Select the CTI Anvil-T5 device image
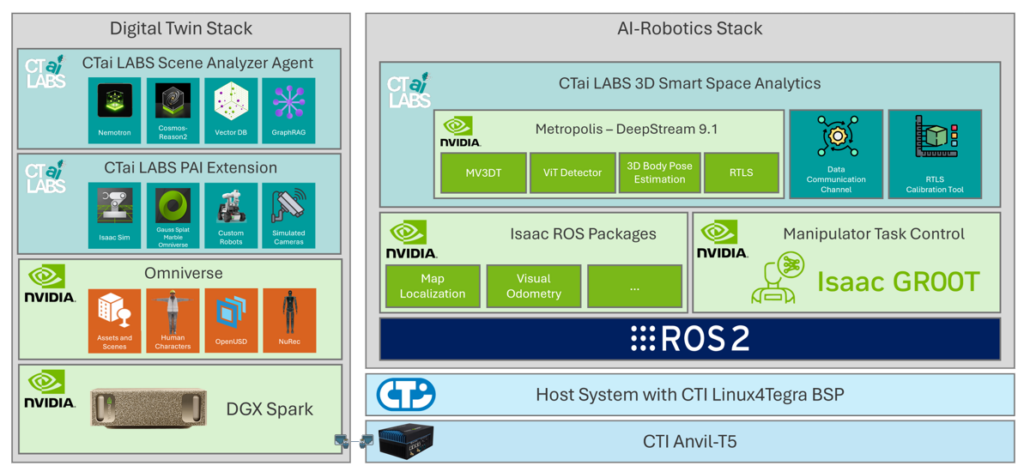 point(406,441)
